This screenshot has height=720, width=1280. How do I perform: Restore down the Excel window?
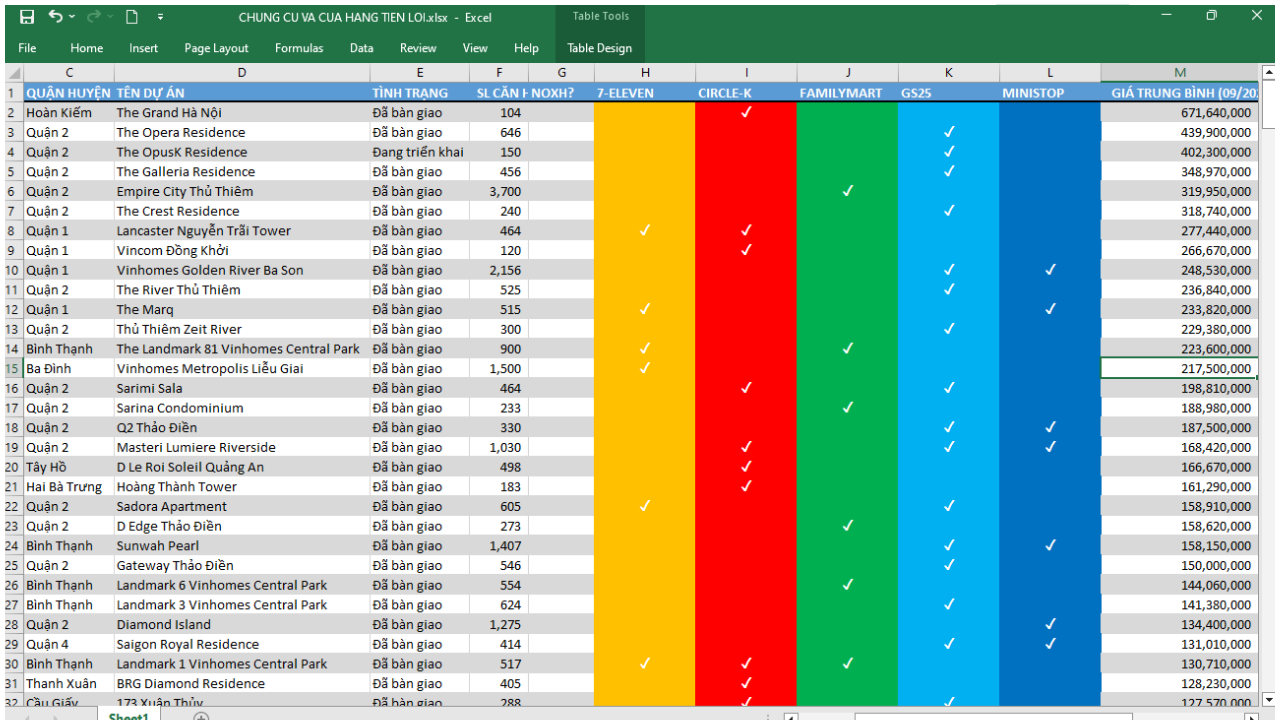pyautogui.click(x=1211, y=16)
